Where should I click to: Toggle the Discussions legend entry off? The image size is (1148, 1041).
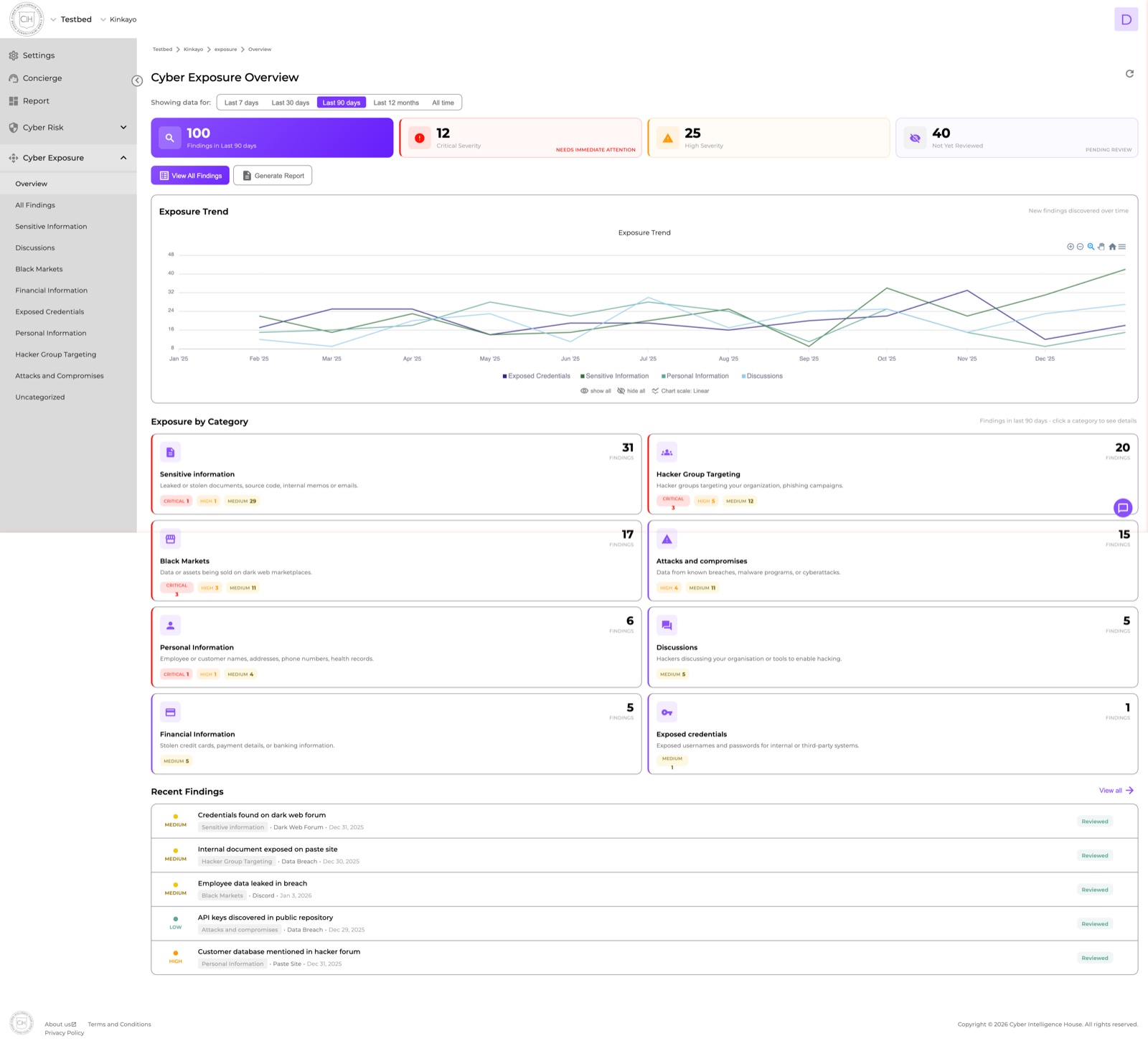tap(762, 376)
